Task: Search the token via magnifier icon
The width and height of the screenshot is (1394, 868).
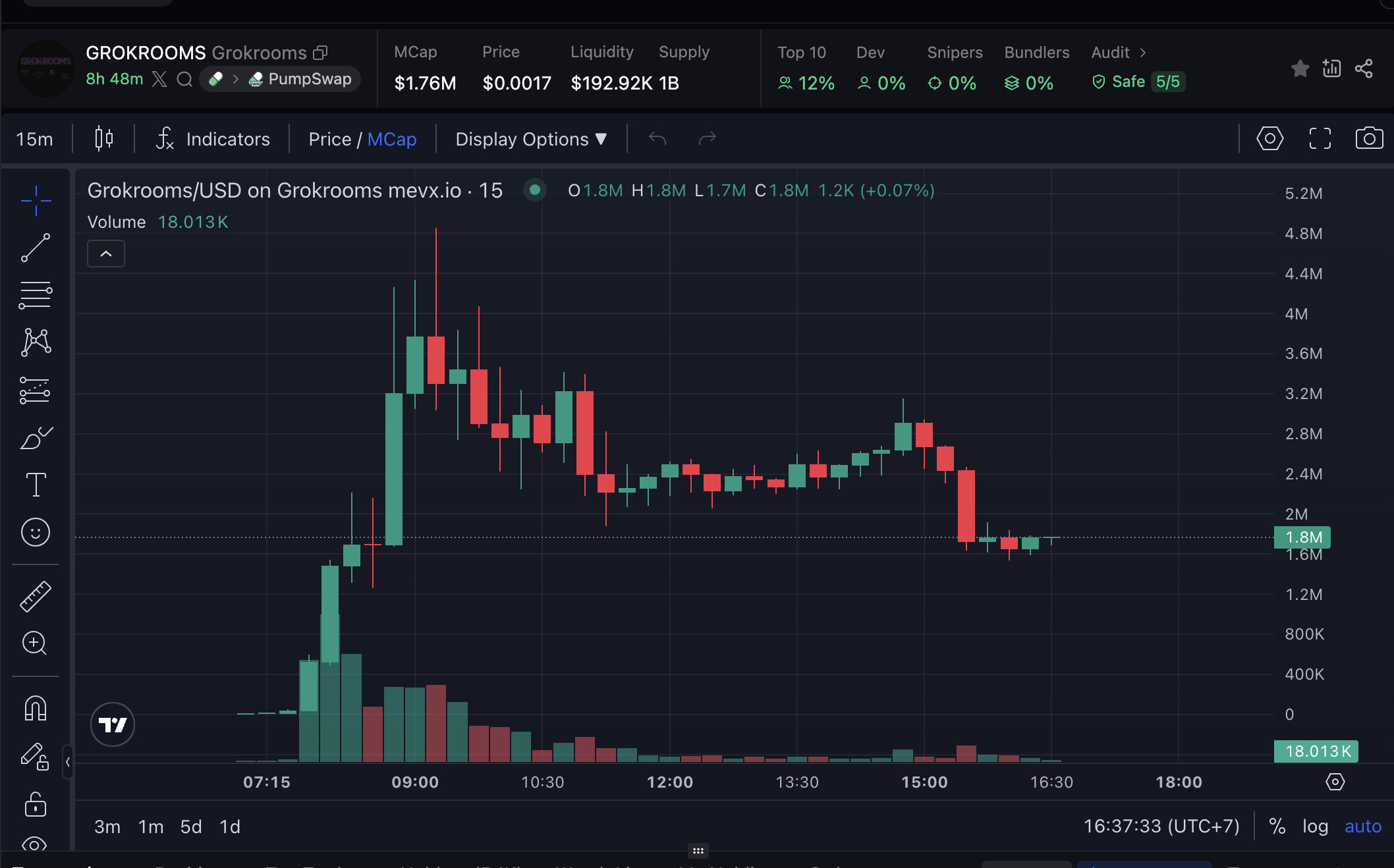Action: pyautogui.click(x=184, y=80)
